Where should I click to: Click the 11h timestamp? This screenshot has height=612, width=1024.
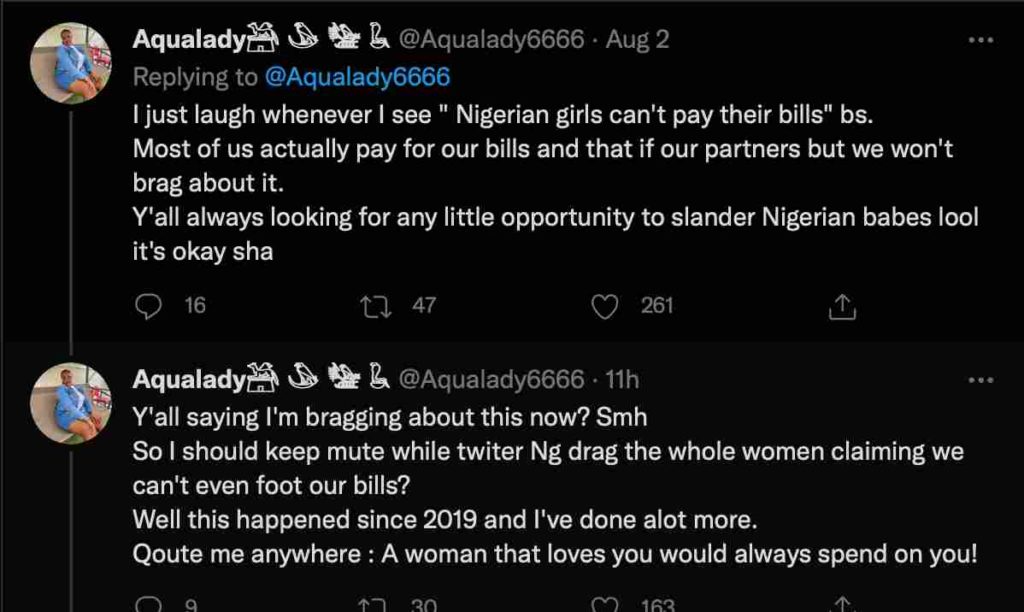tap(622, 380)
